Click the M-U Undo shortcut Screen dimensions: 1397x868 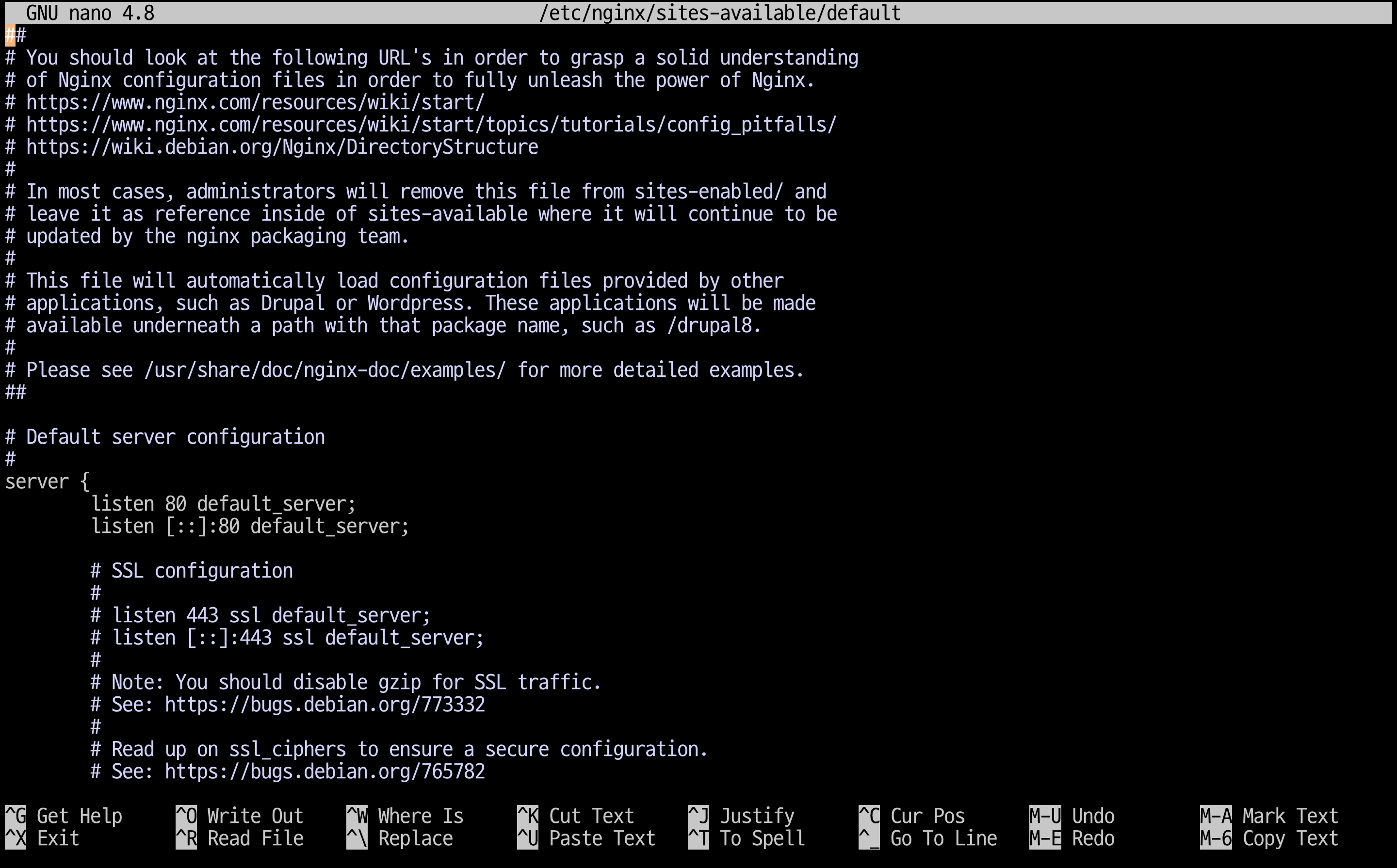pyautogui.click(x=1072, y=816)
